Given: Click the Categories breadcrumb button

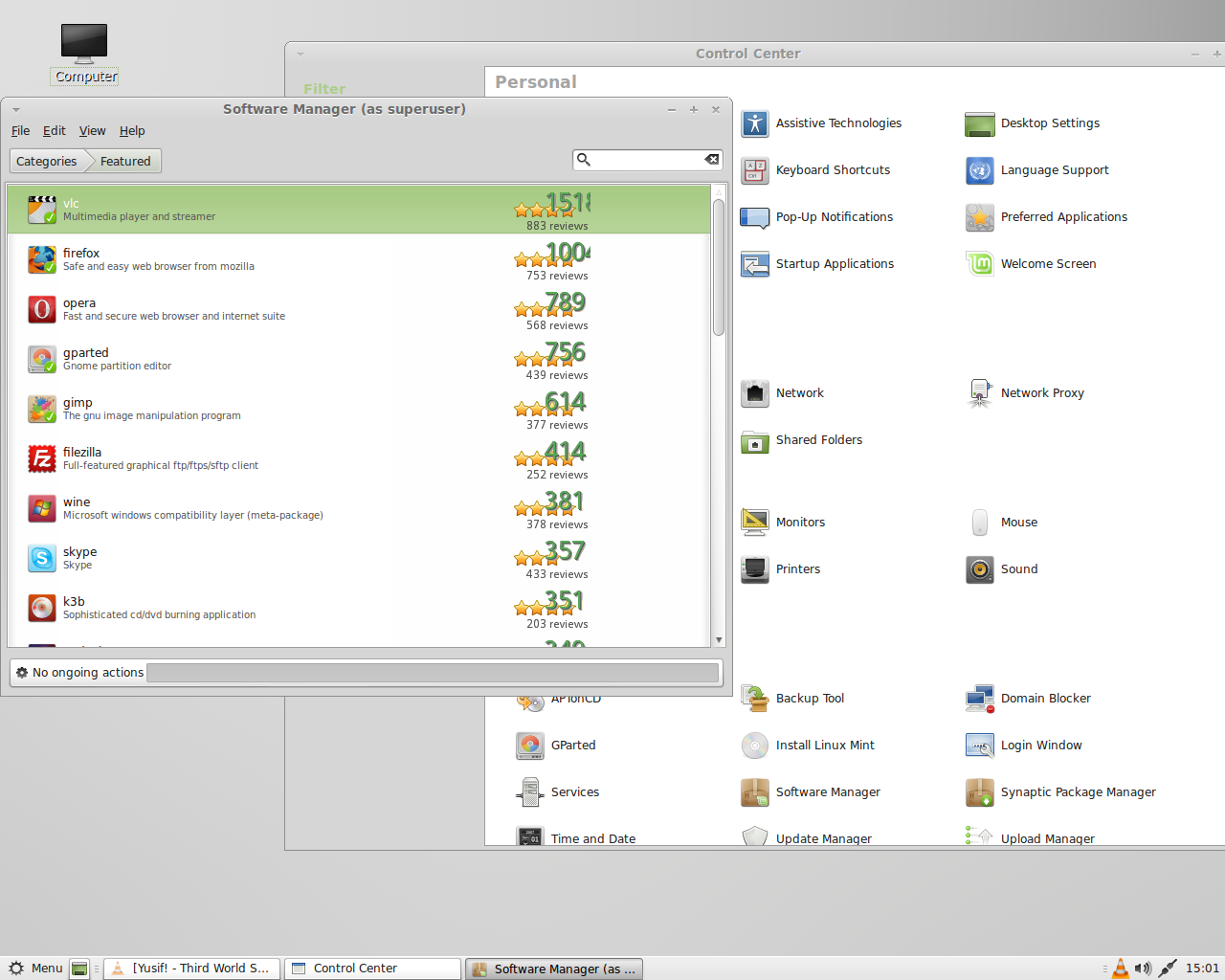Looking at the screenshot, I should point(47,162).
